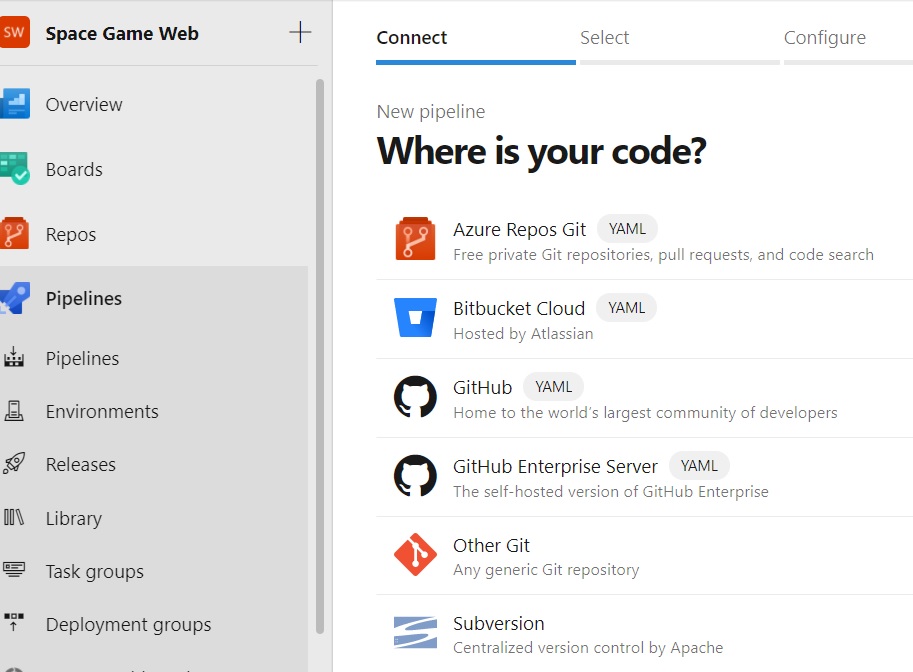Collapse the Pipelines section in sidebar

(x=84, y=298)
